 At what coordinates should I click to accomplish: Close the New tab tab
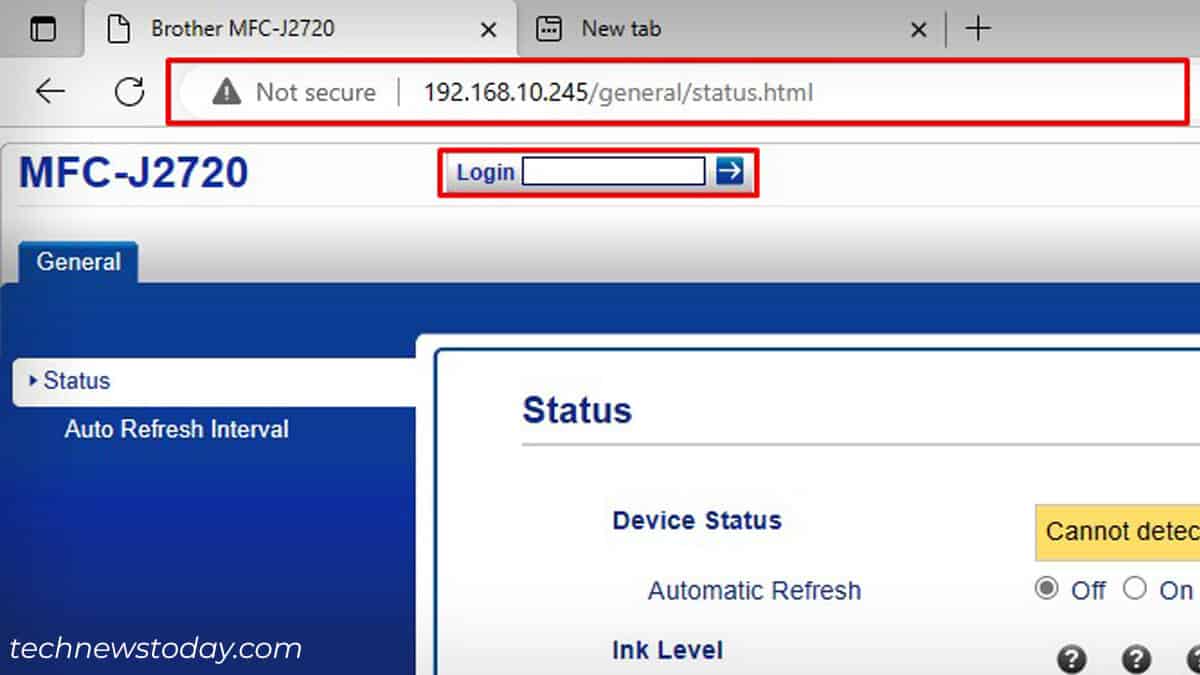(918, 30)
